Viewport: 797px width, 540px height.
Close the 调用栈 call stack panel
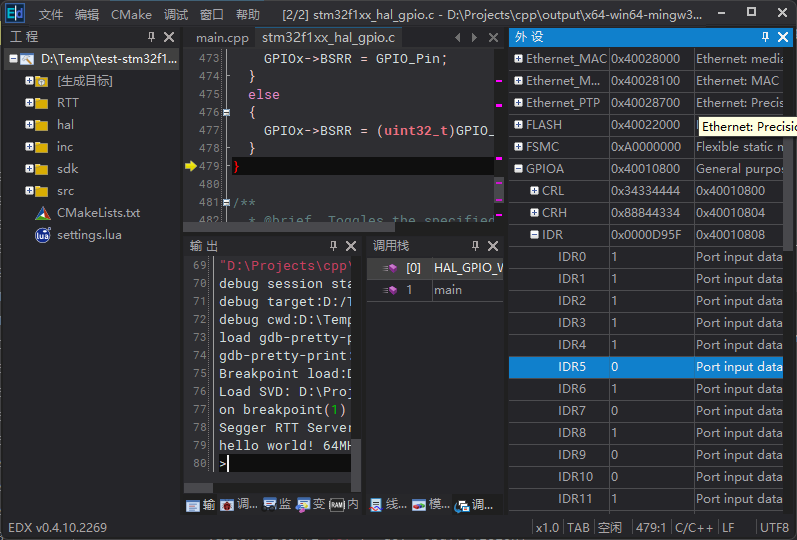point(491,246)
